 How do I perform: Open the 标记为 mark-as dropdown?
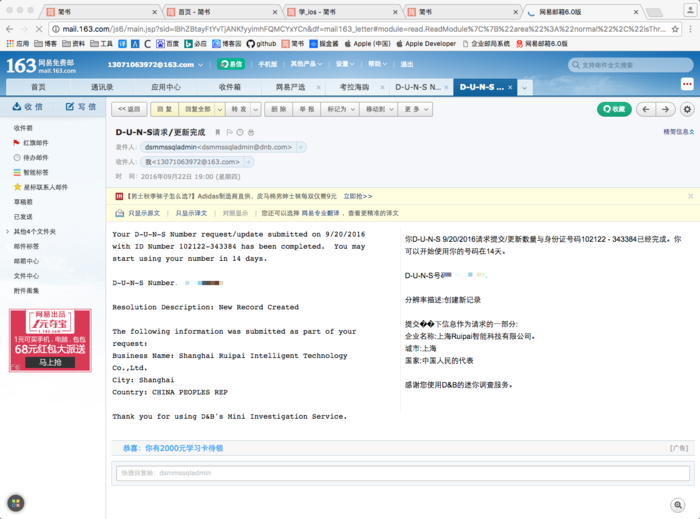coord(341,109)
